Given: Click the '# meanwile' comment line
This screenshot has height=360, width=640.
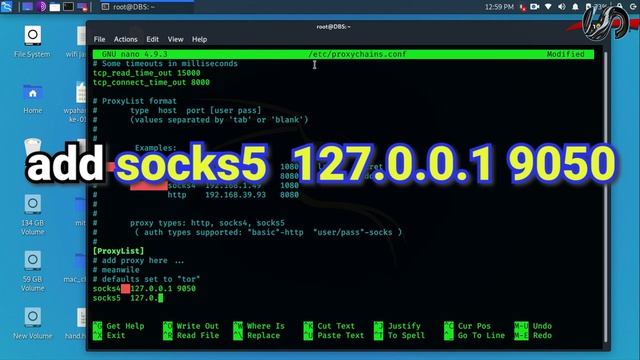Looking at the screenshot, I should tap(116, 270).
